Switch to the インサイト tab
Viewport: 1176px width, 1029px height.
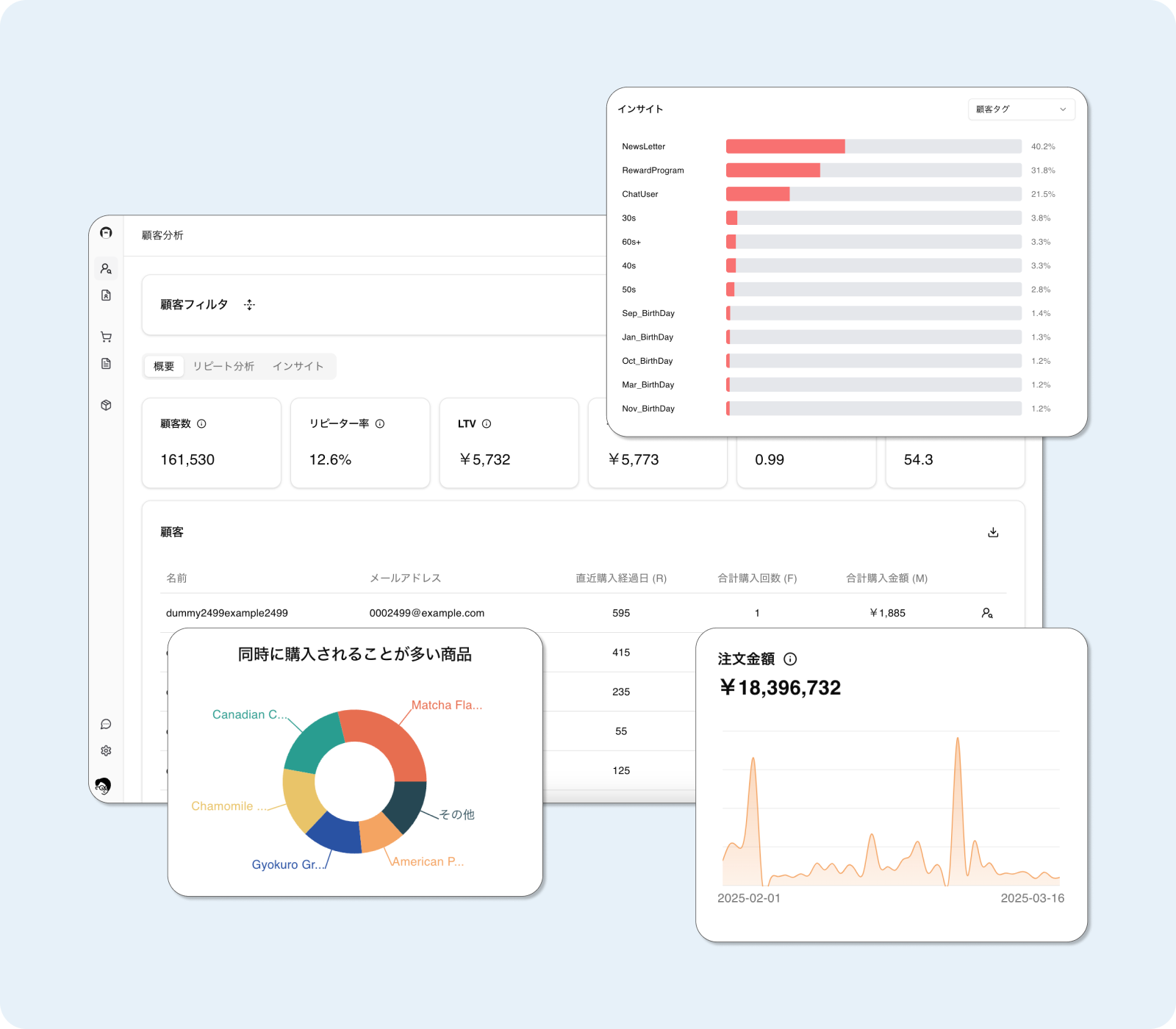point(298,366)
